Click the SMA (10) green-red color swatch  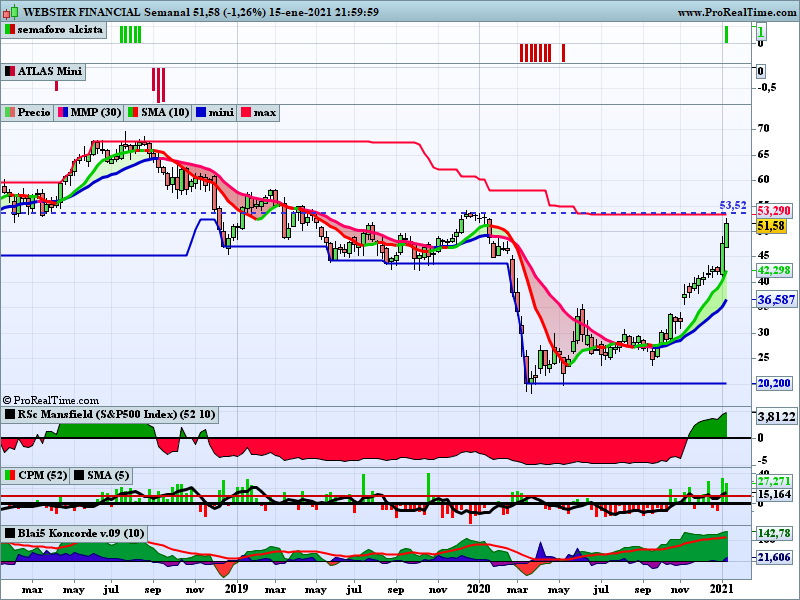133,112
